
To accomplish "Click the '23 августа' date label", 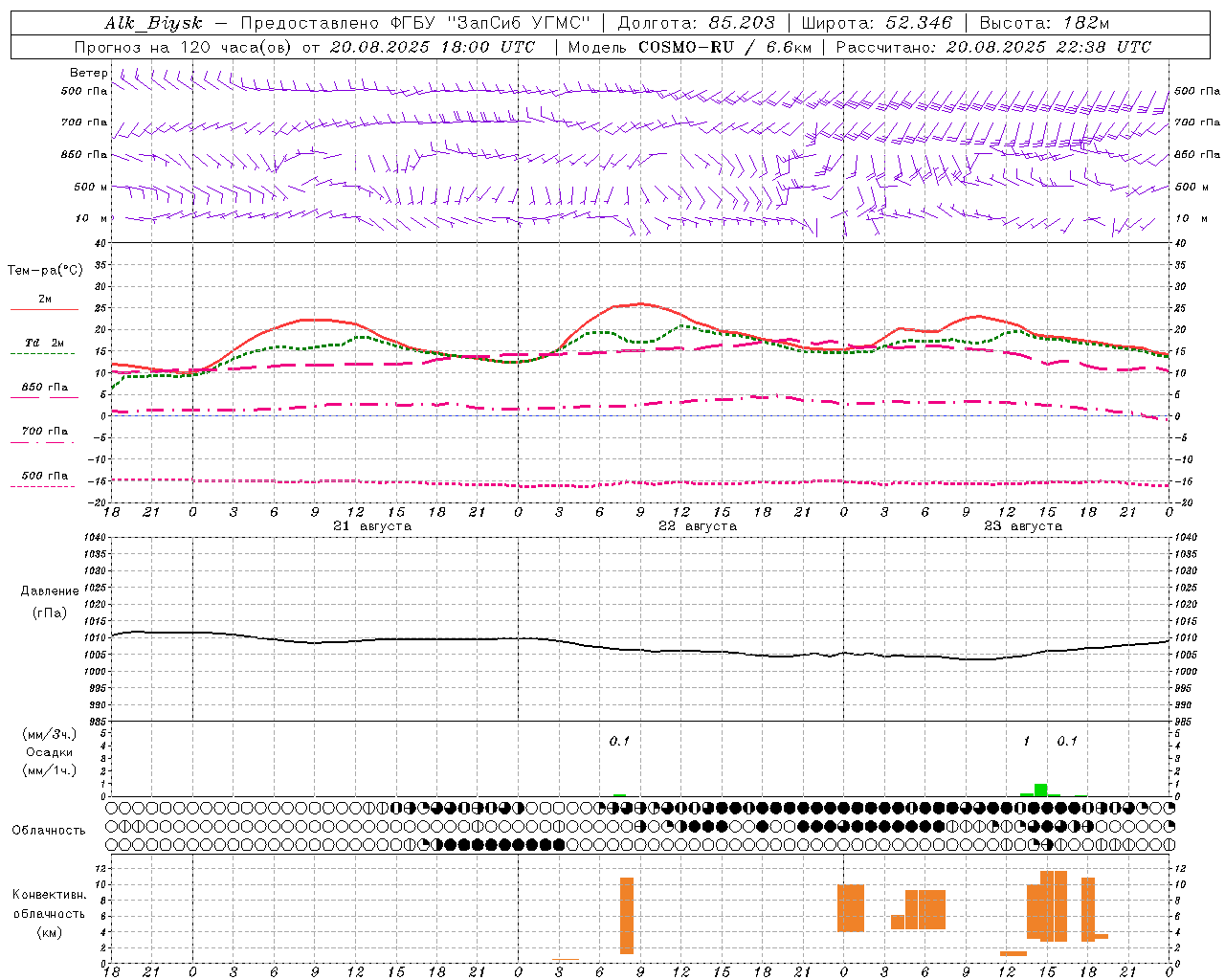I will tap(1023, 526).
